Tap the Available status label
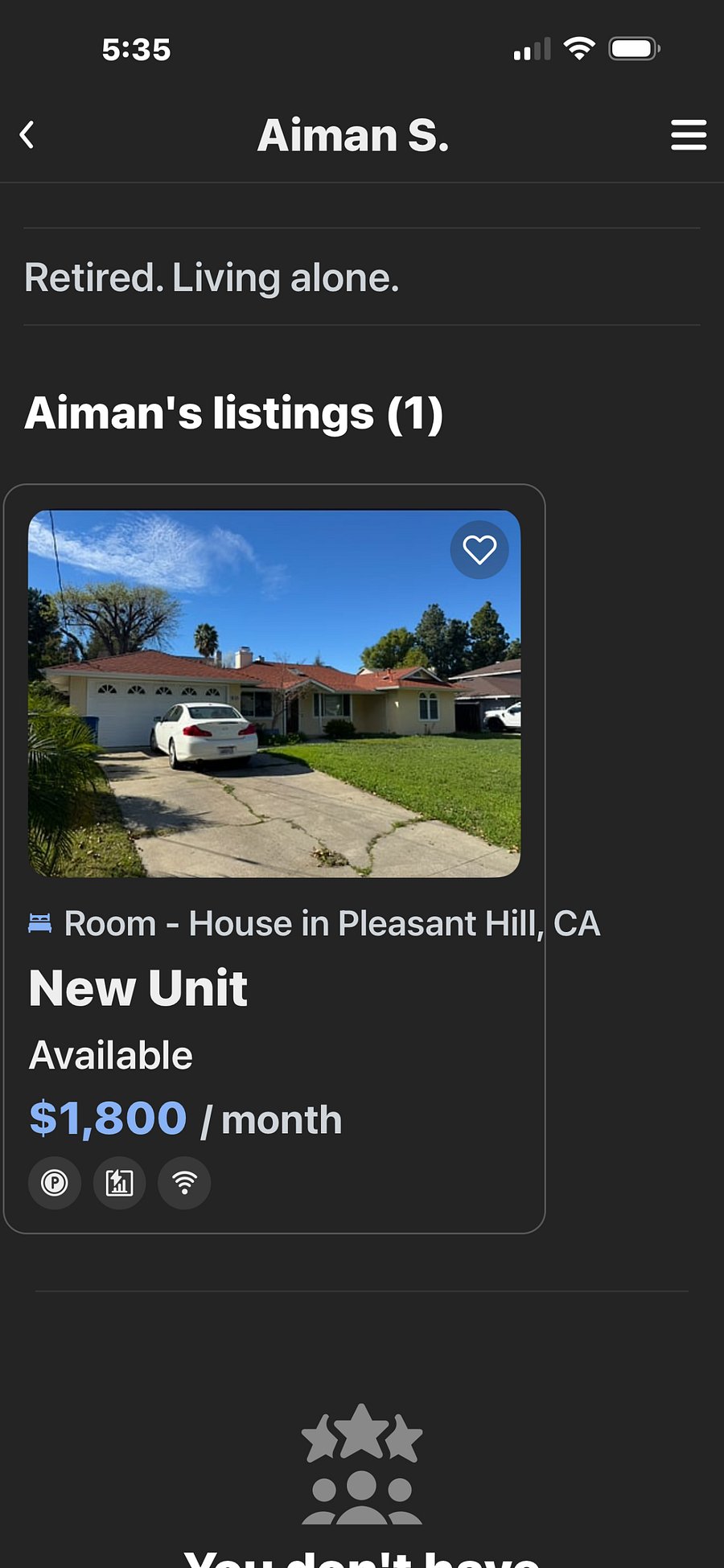 pyautogui.click(x=111, y=1055)
